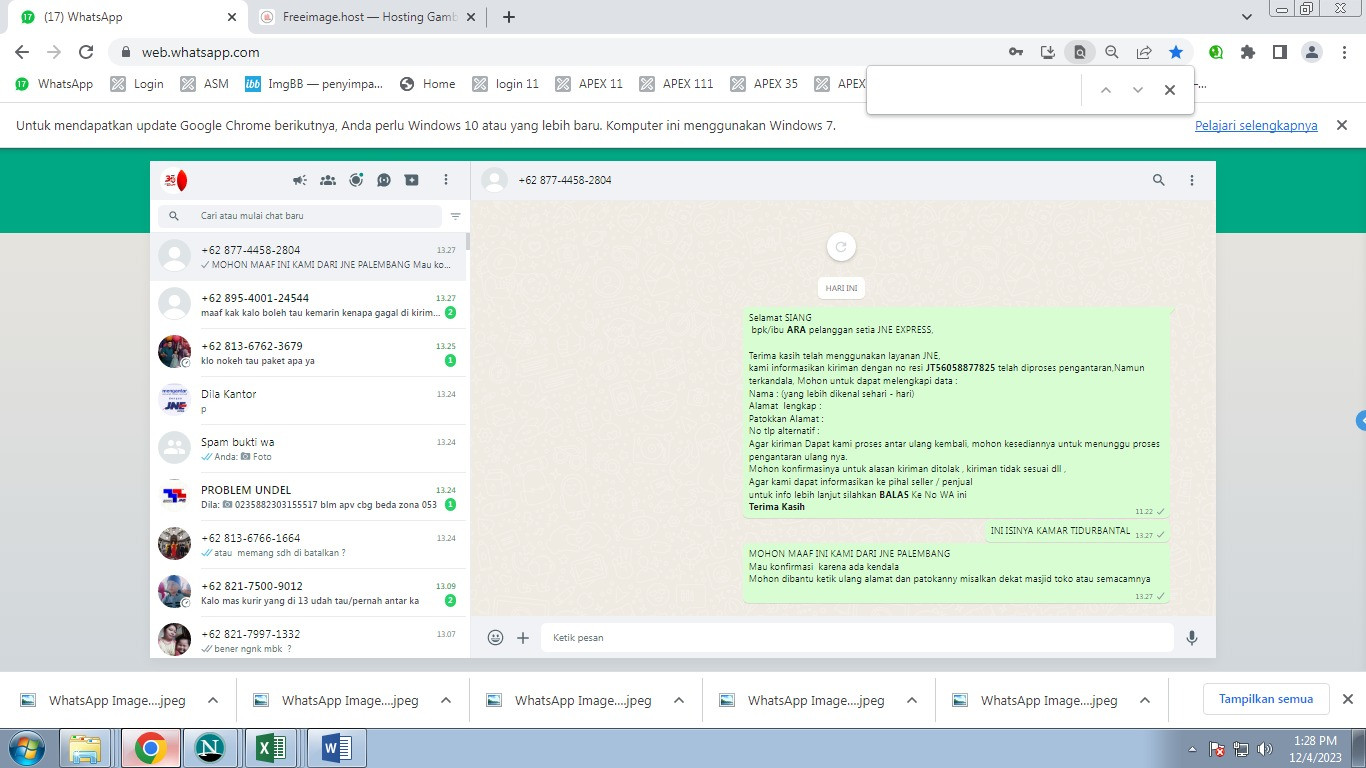1366x768 pixels.
Task: Click the web.whatsapp.com address bar
Action: tap(560, 52)
